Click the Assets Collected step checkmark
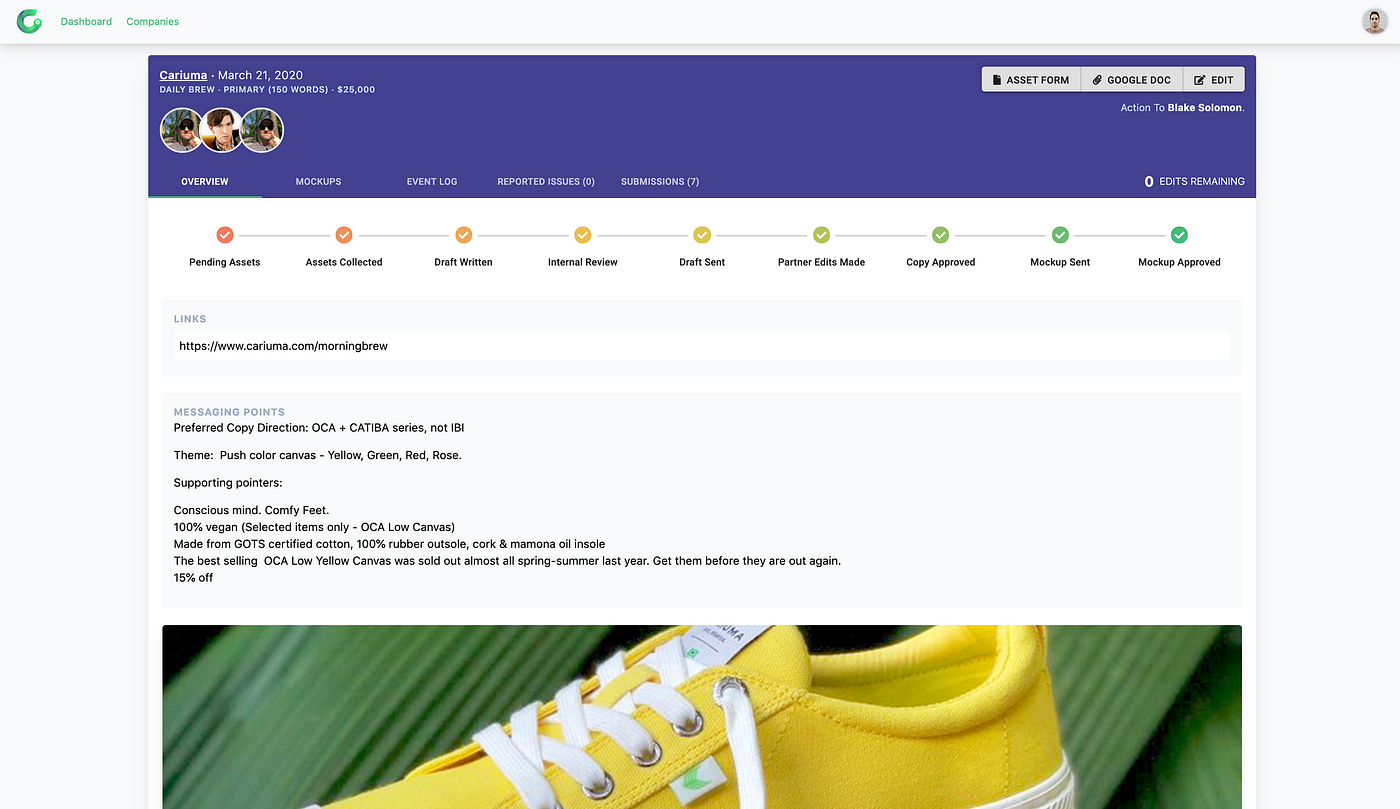1400x809 pixels. click(x=344, y=235)
